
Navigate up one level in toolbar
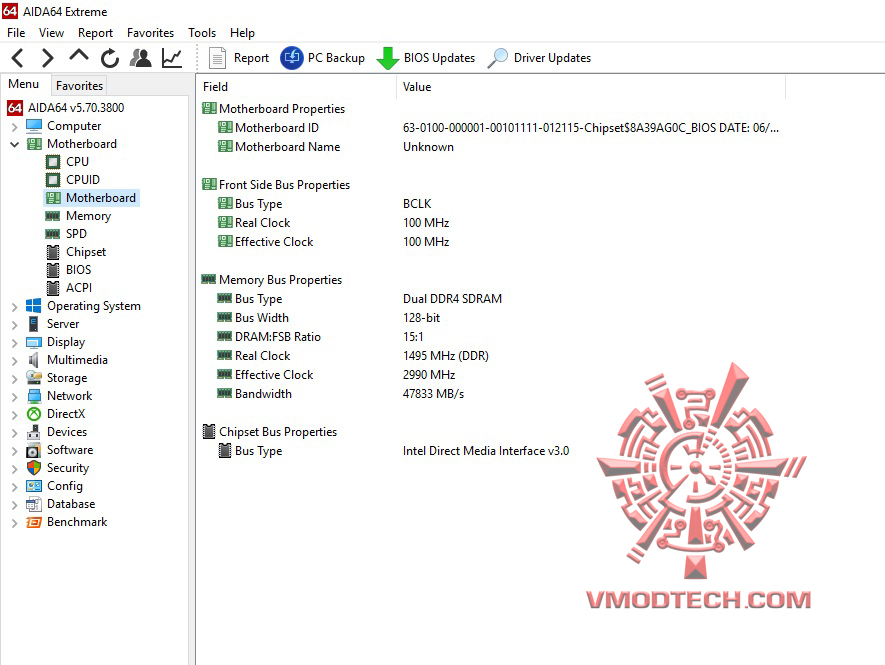coord(78,56)
